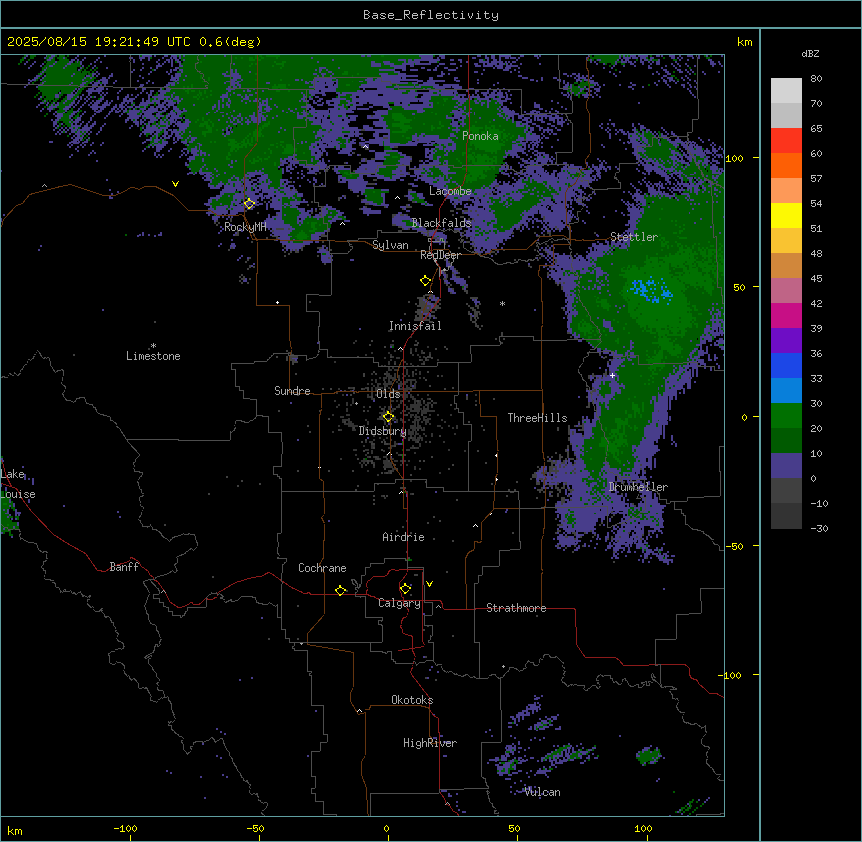Click the slate blue swatch below 10
Viewport: 862px width, 842px height.
coord(786,466)
